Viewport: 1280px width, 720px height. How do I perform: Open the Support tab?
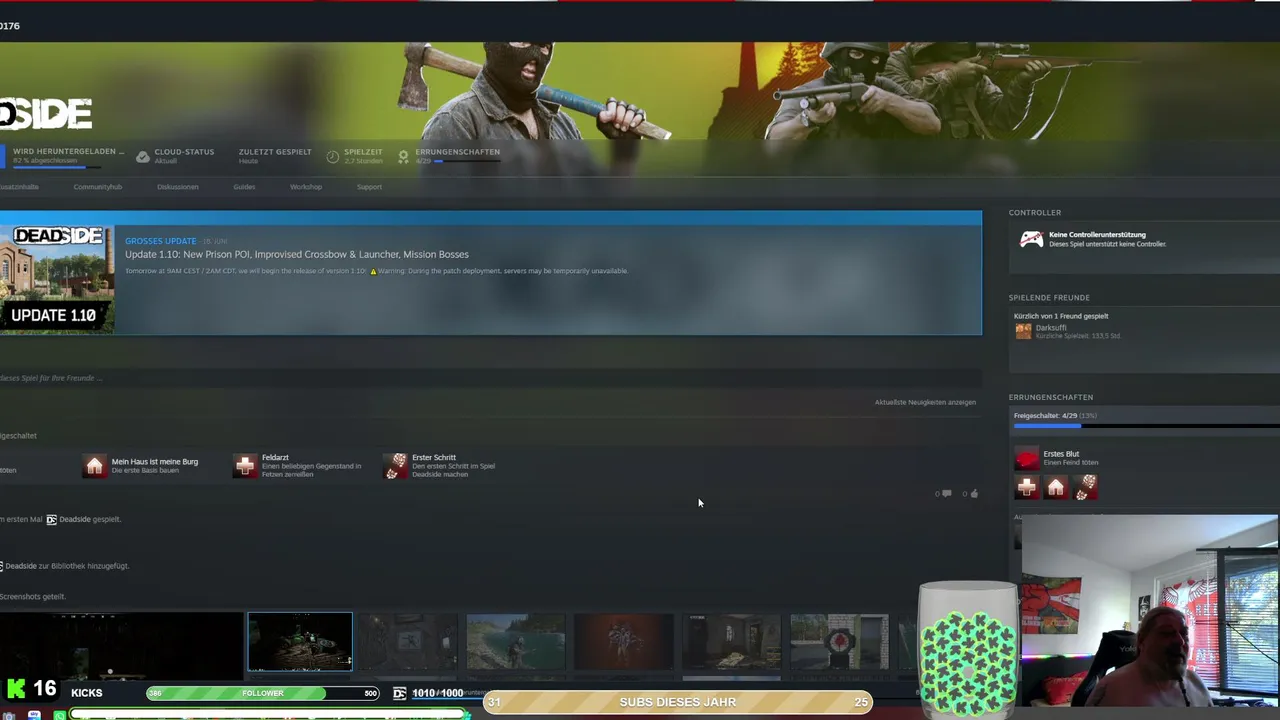click(369, 187)
